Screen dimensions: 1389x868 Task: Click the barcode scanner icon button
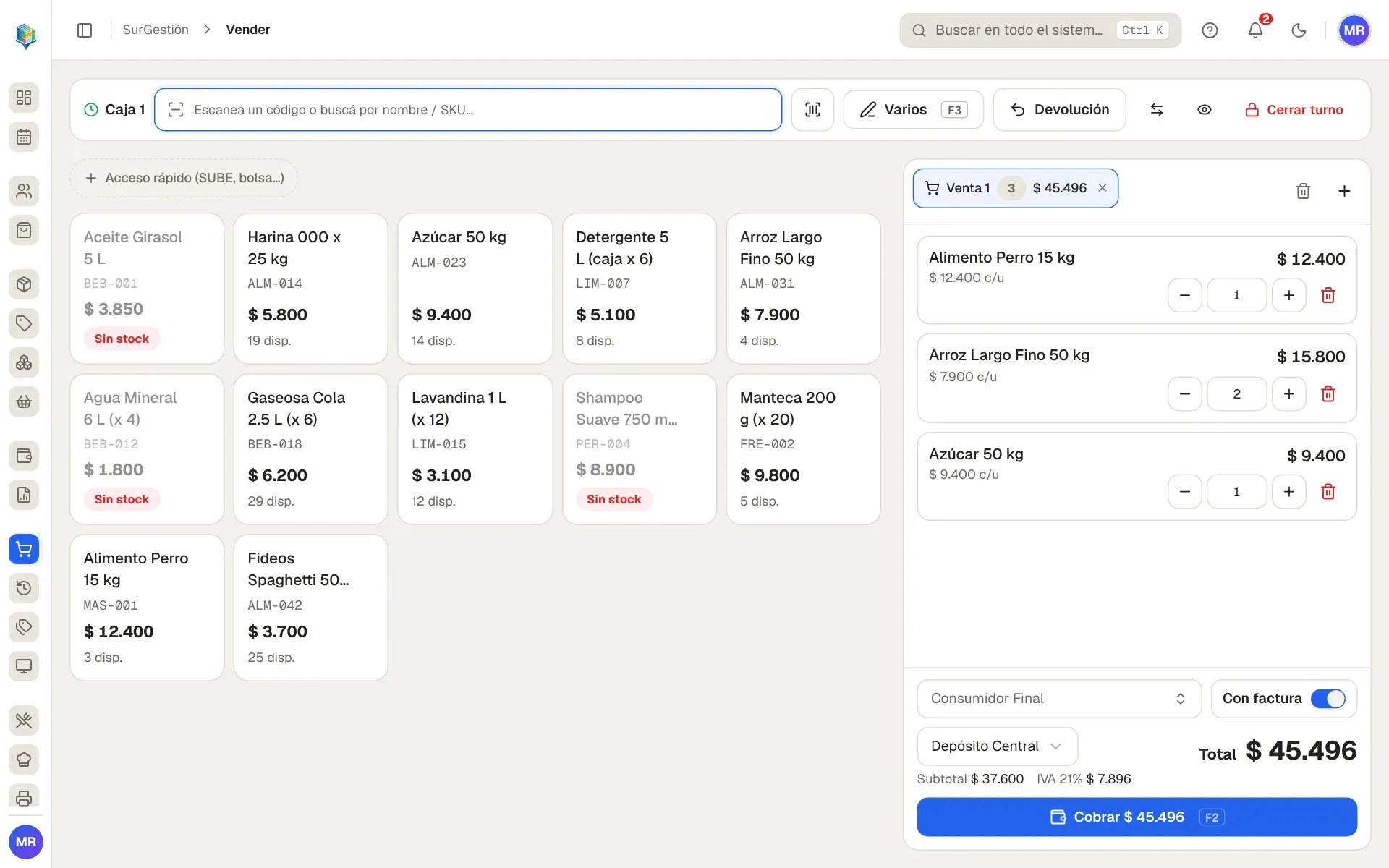coord(812,110)
